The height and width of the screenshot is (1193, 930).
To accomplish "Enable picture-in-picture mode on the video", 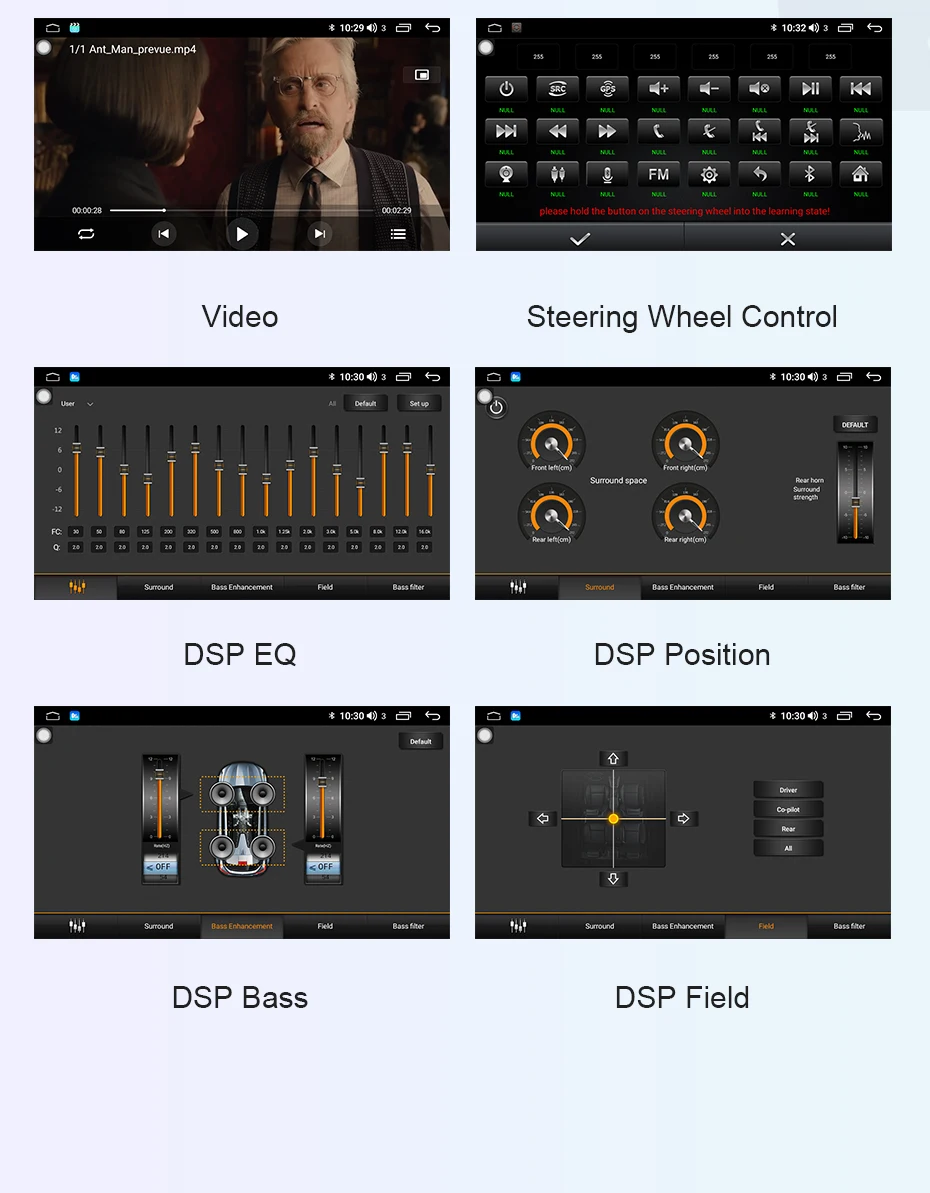I will tap(422, 75).
